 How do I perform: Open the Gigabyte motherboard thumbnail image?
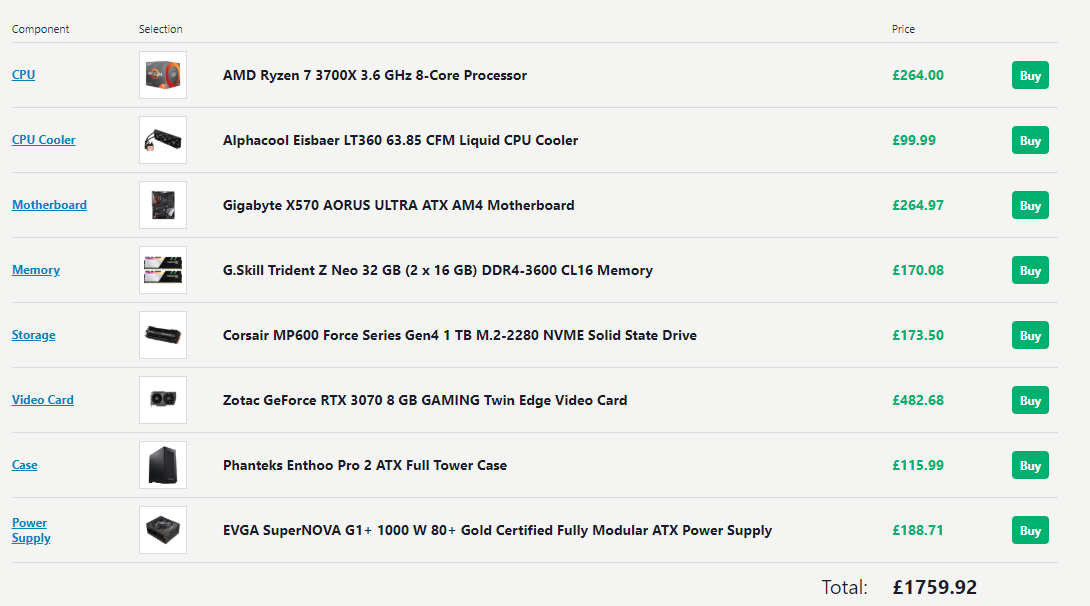(163, 205)
